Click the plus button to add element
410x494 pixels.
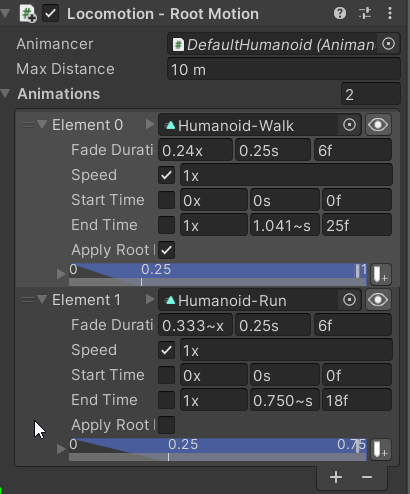336,477
